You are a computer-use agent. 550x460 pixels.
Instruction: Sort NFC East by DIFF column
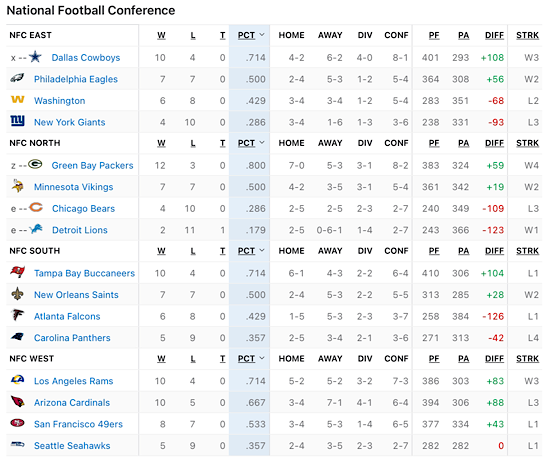(x=495, y=35)
